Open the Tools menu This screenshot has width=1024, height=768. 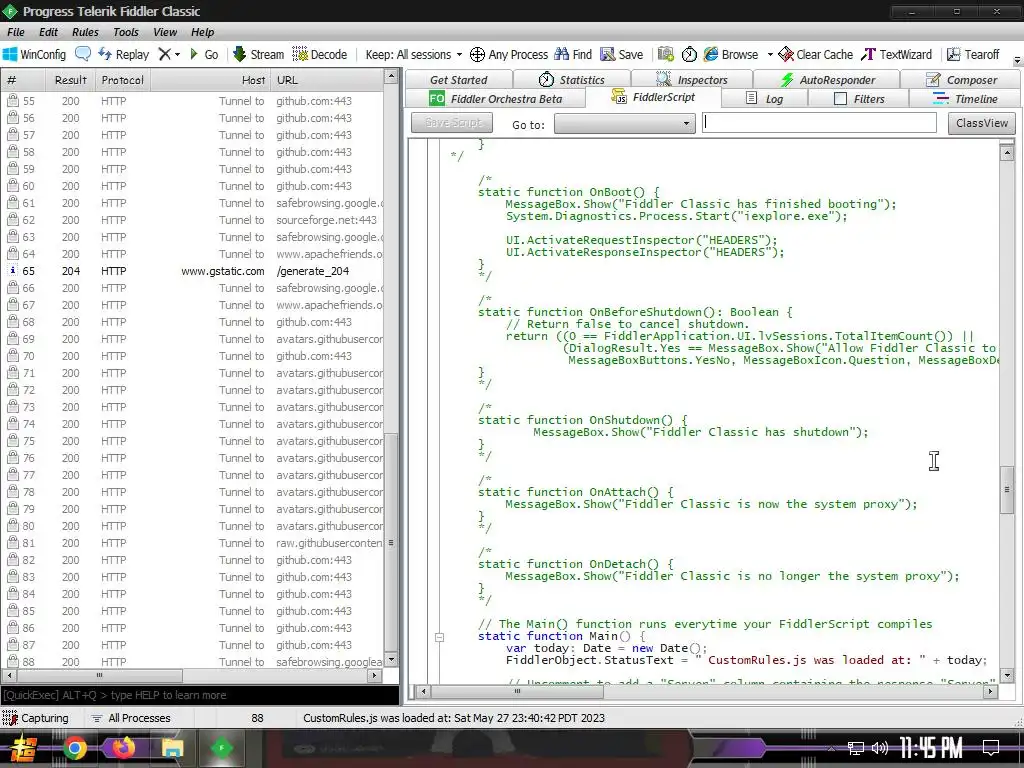tap(125, 32)
